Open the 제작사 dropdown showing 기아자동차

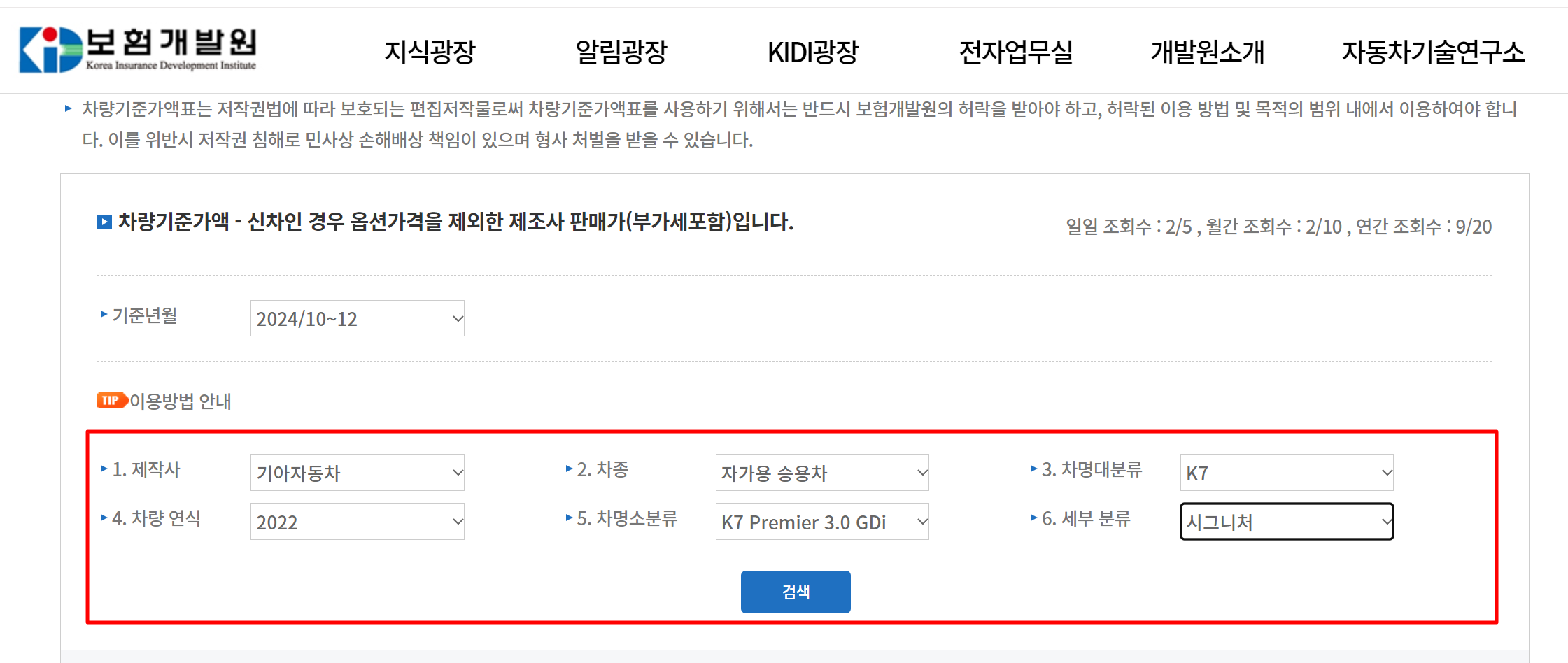click(357, 473)
